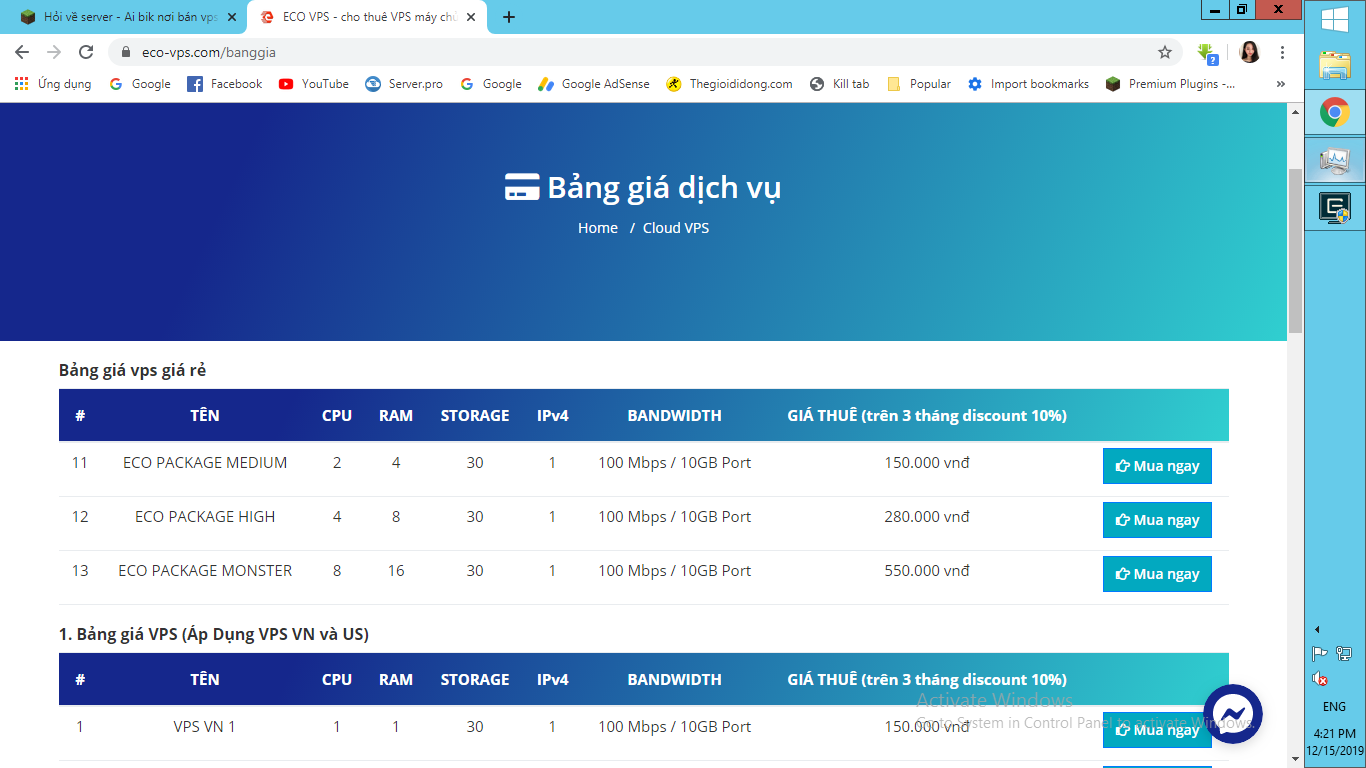The width and height of the screenshot is (1366, 768).
Task: Click the page's vertical scrollbar thumb
Action: coord(1295,250)
